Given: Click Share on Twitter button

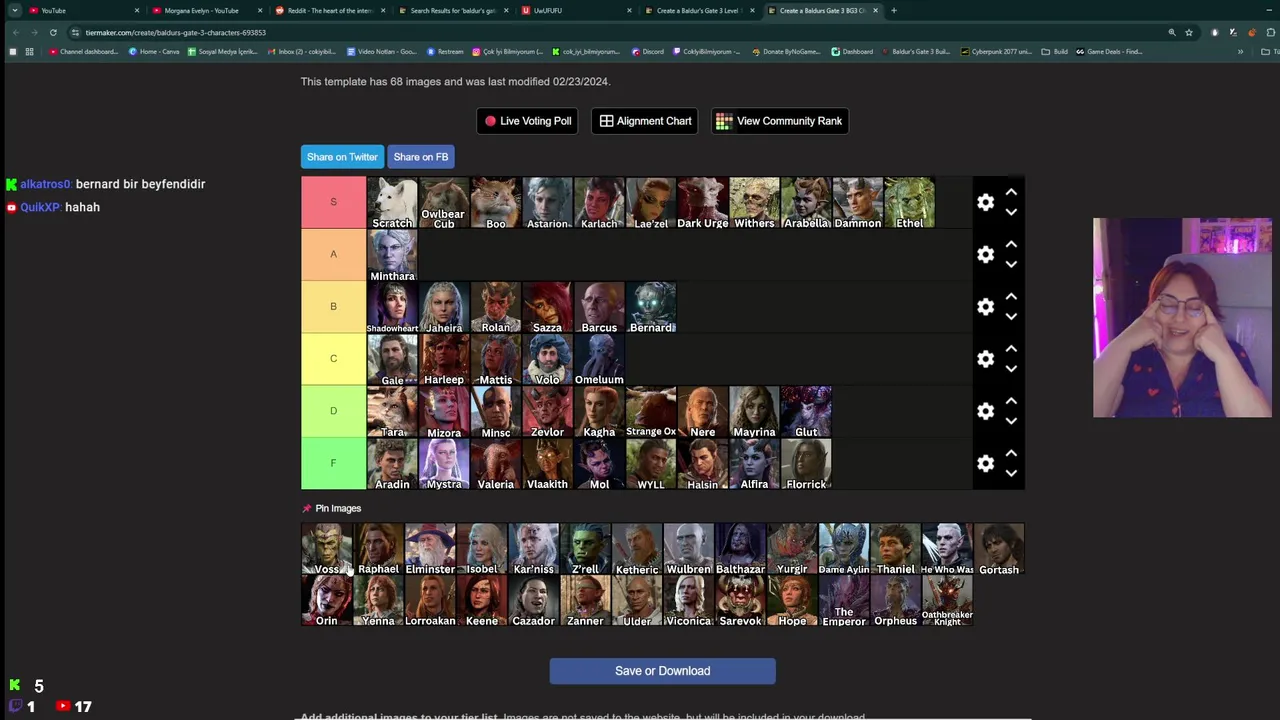Looking at the screenshot, I should pyautogui.click(x=342, y=157).
